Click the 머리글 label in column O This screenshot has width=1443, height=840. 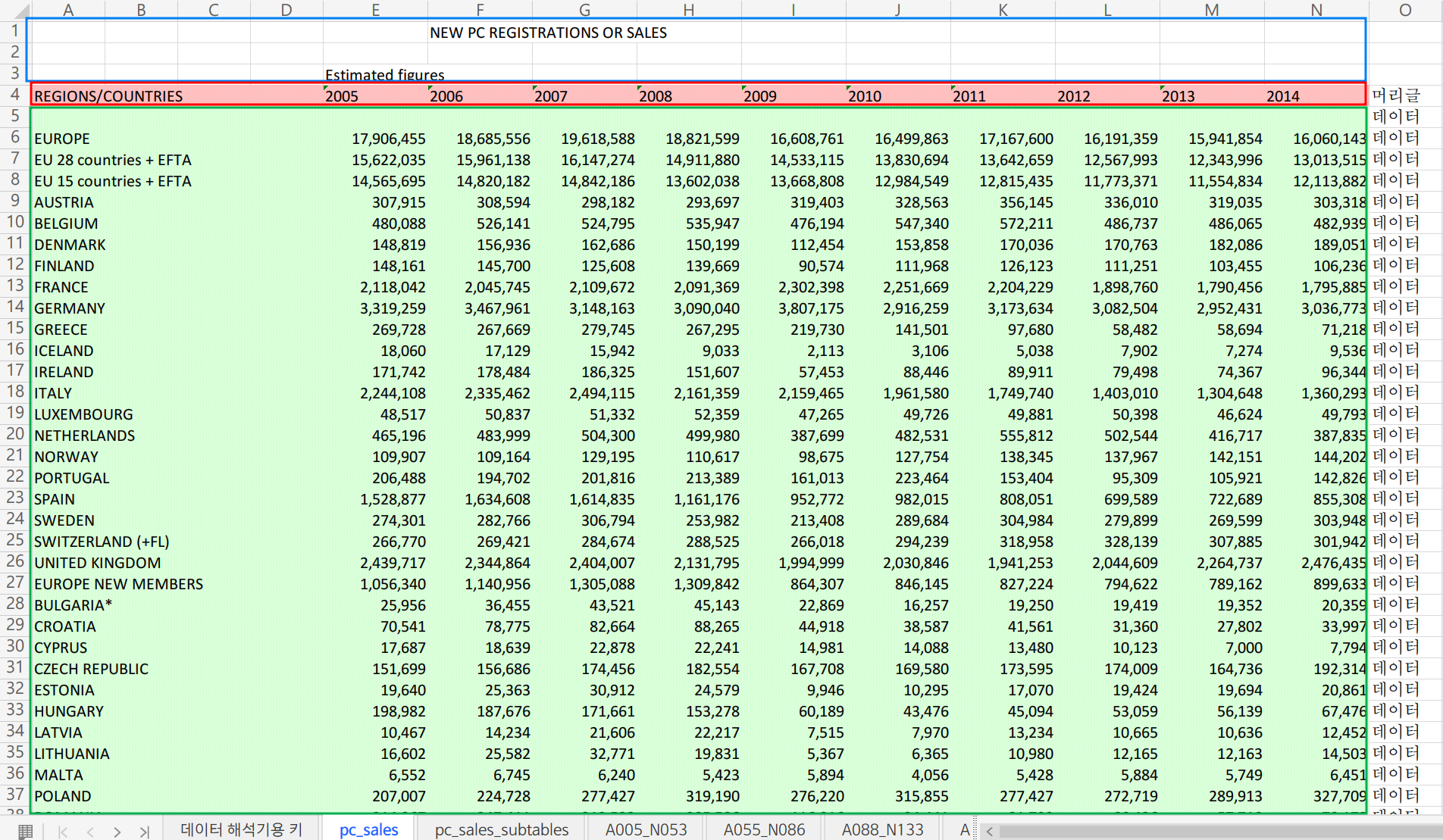(x=1395, y=95)
